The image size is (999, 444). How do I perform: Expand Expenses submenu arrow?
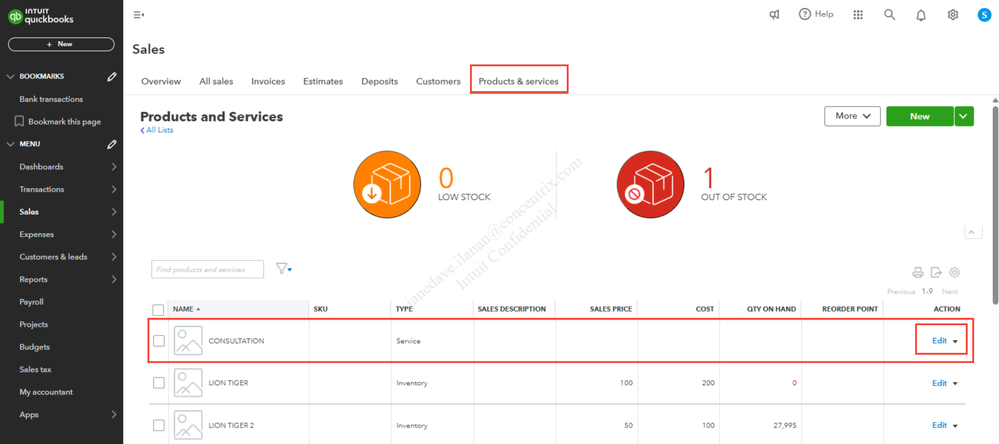pos(113,234)
